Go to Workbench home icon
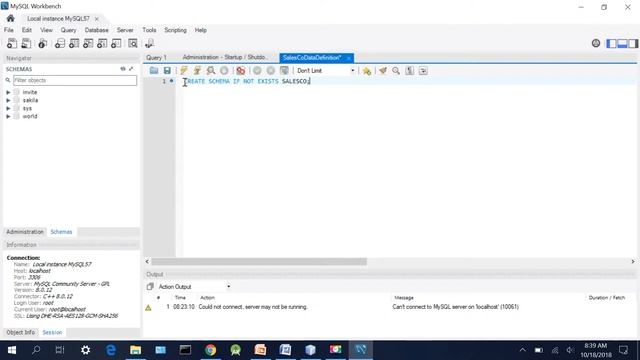Screen dimensions: 640x360 [11, 18]
